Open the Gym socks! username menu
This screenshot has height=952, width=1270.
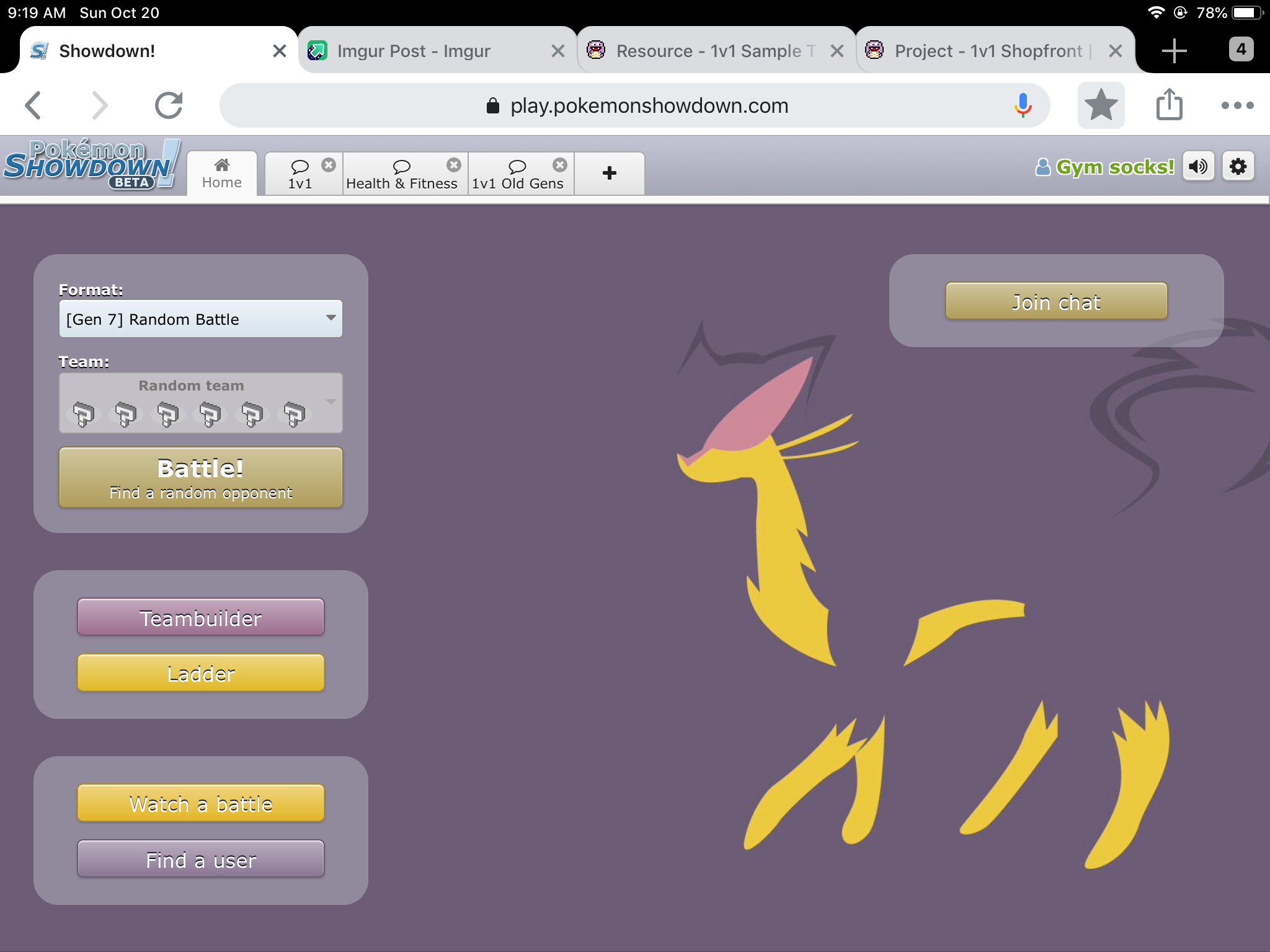click(x=1104, y=167)
